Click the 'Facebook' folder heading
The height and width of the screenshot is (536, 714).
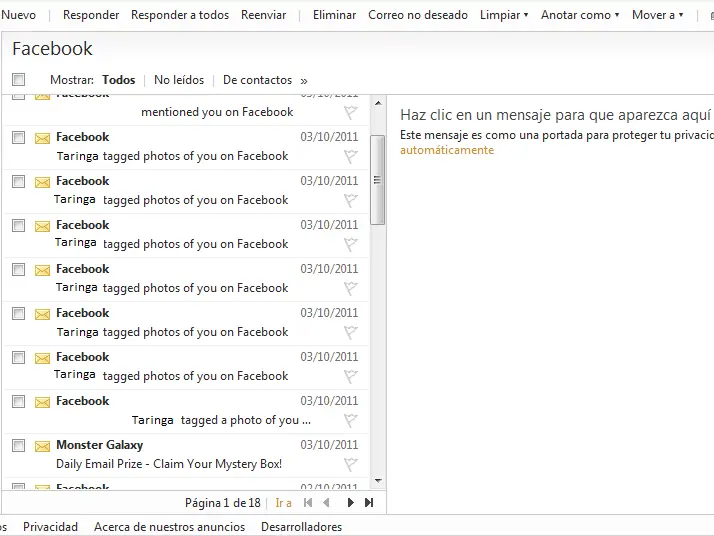(x=52, y=49)
